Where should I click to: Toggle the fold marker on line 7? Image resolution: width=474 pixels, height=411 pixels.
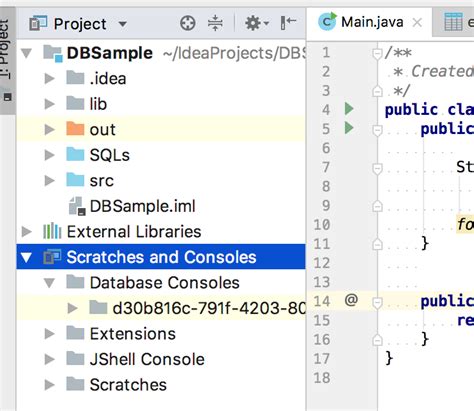click(377, 168)
